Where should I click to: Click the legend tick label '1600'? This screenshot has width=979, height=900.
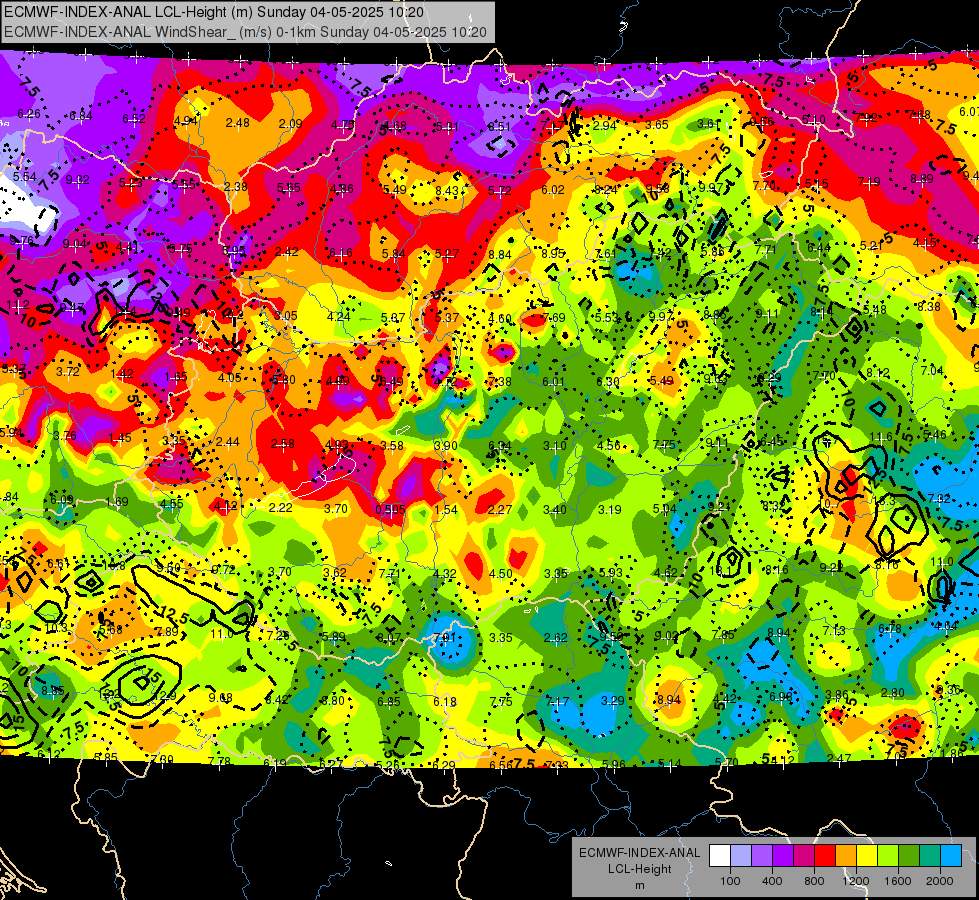tap(897, 881)
